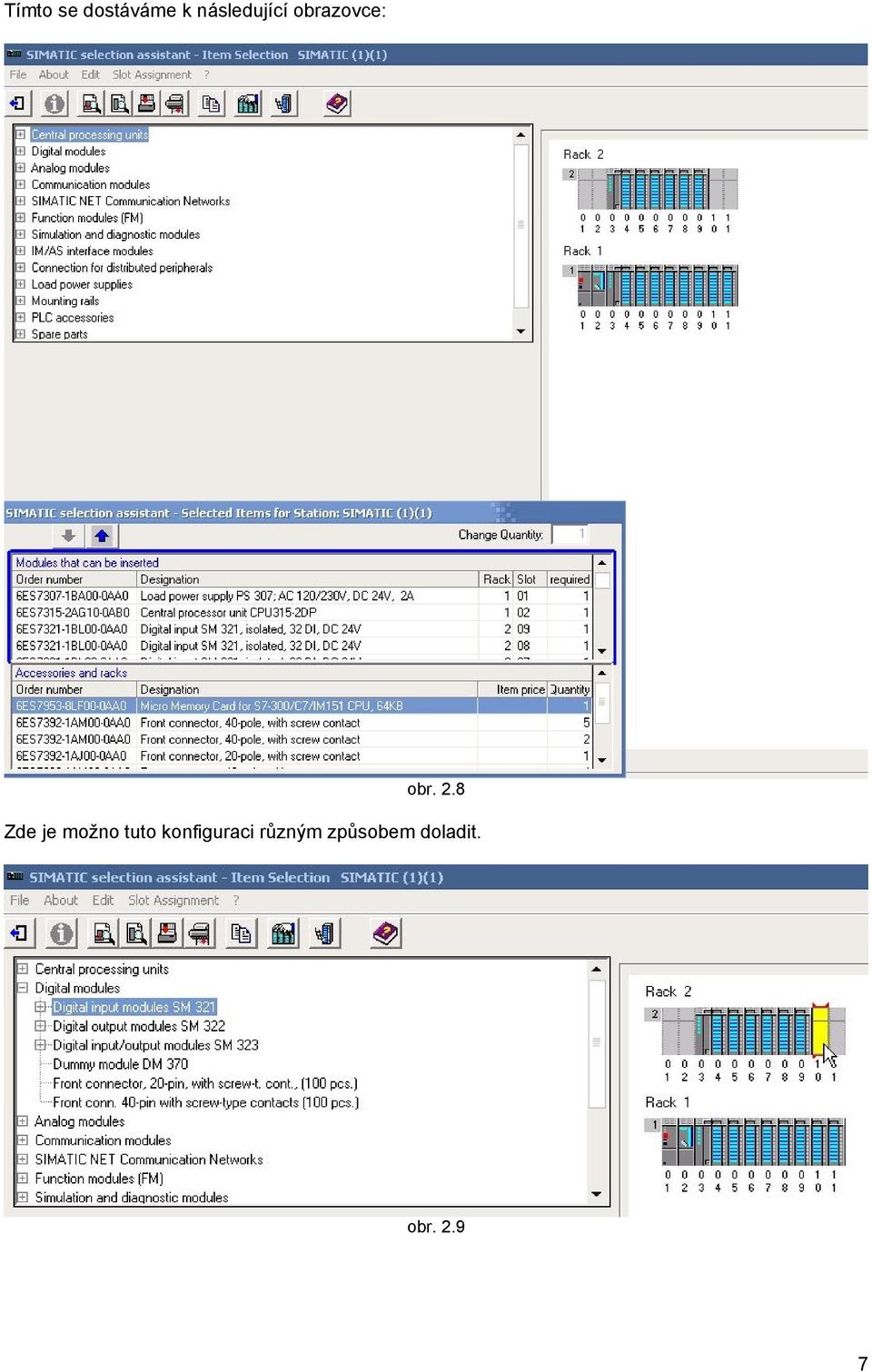
Task: Click the printer icon in obr. 2.9 toolbar
Action: click(199, 933)
